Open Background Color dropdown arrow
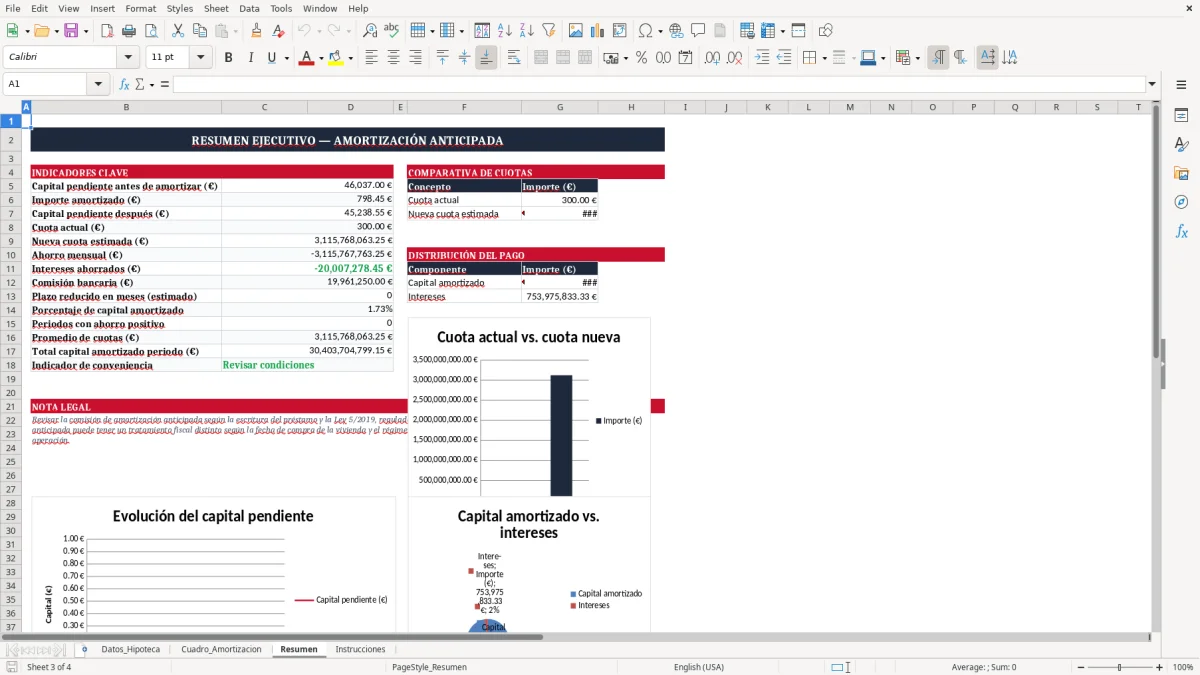The image size is (1200, 675). coord(350,58)
